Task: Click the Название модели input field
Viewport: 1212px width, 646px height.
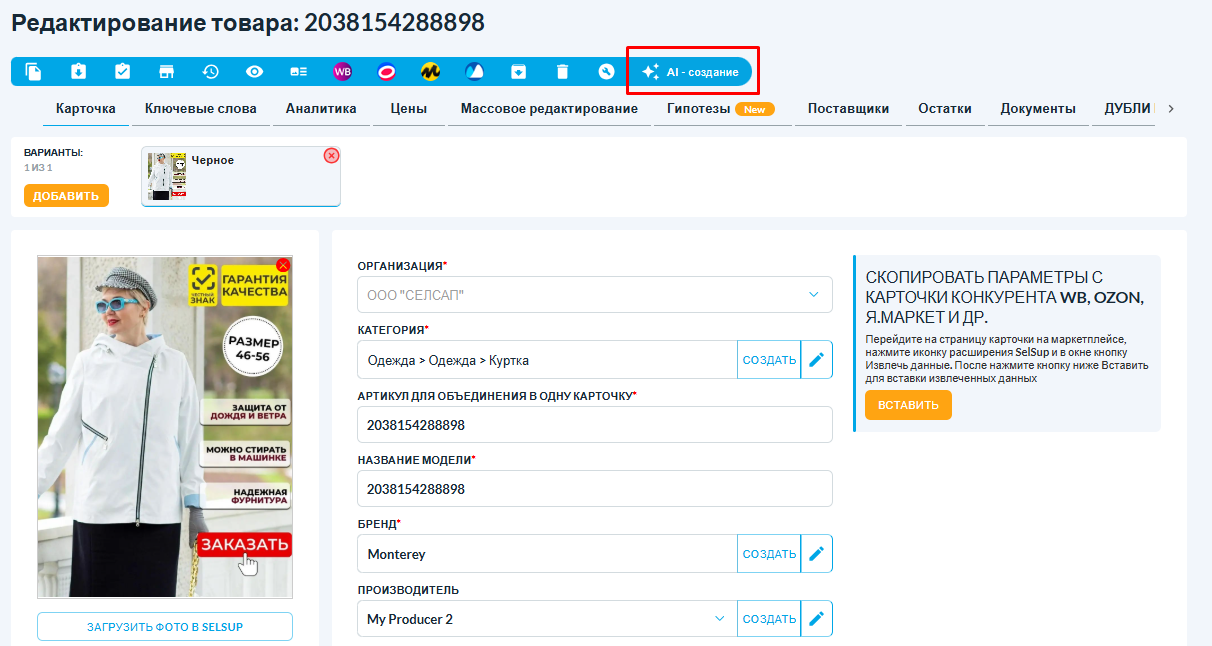Action: click(594, 489)
